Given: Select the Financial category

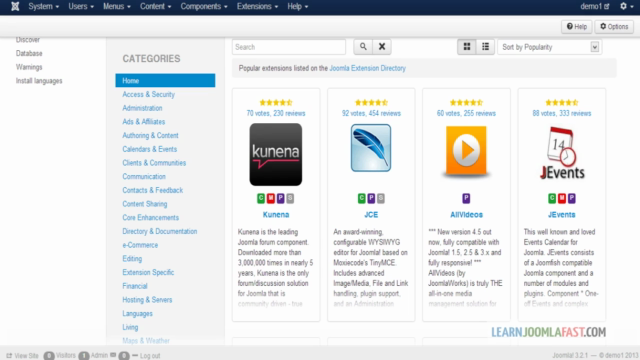Looking at the screenshot, I should tap(135, 286).
